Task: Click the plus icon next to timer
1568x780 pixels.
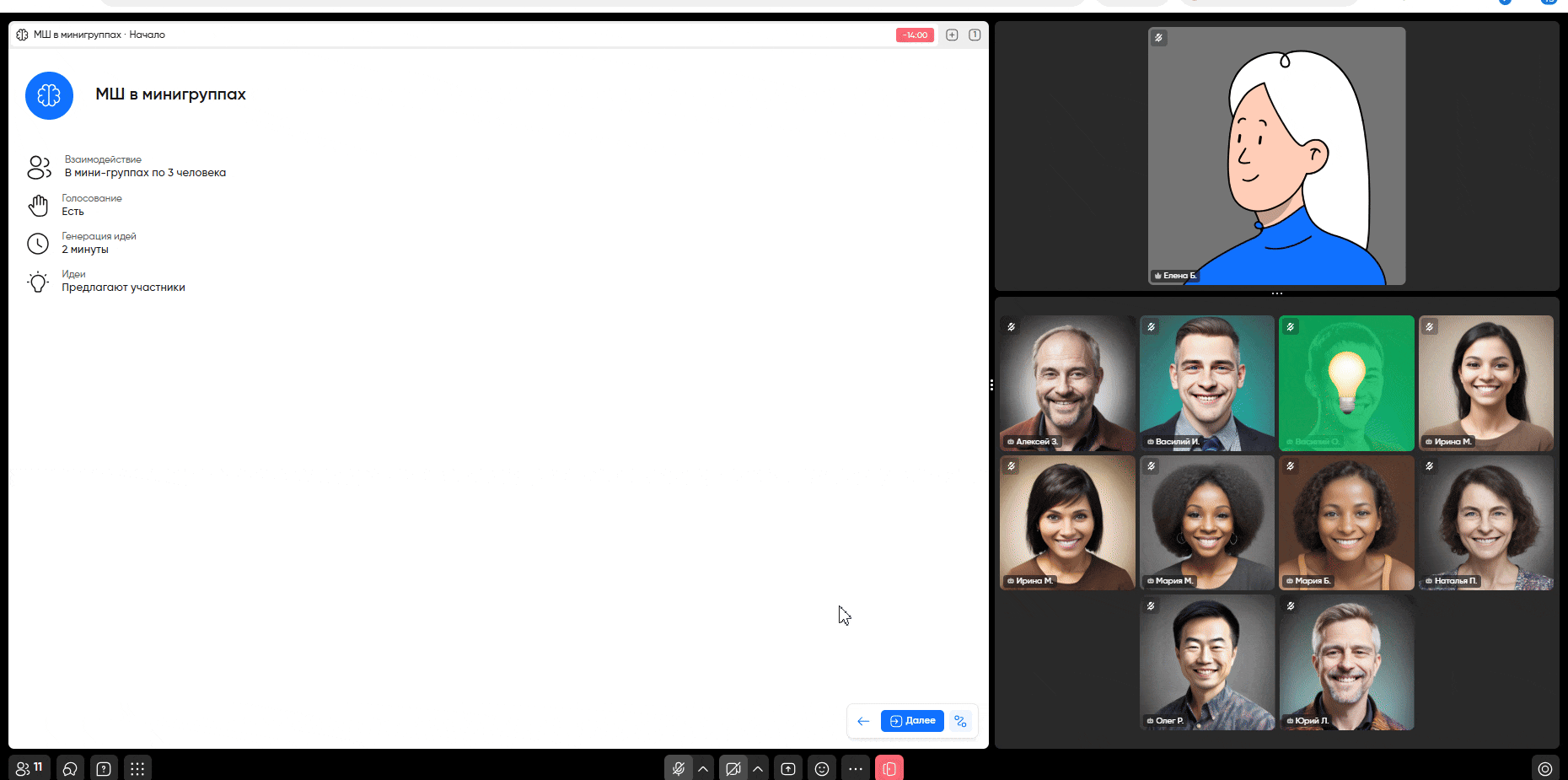Action: [x=952, y=35]
